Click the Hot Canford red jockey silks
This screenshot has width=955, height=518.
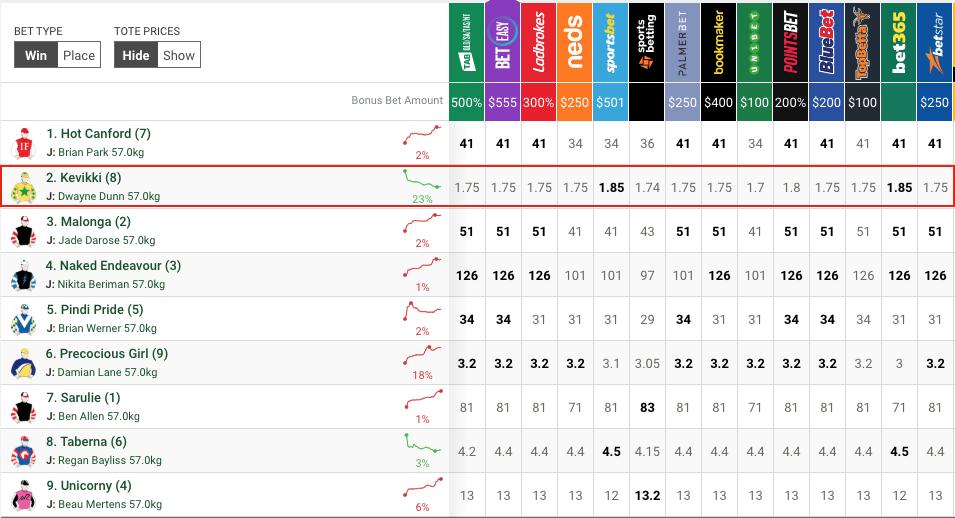tap(24, 144)
